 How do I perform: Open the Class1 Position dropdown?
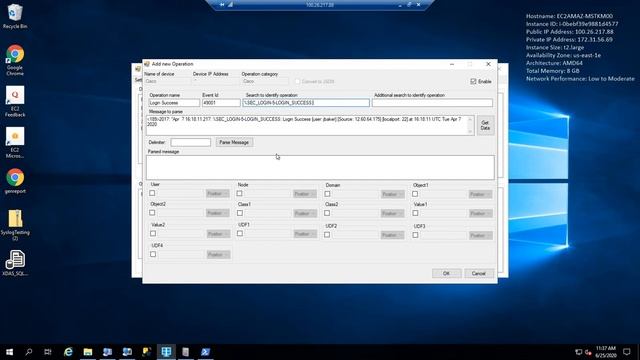click(305, 213)
